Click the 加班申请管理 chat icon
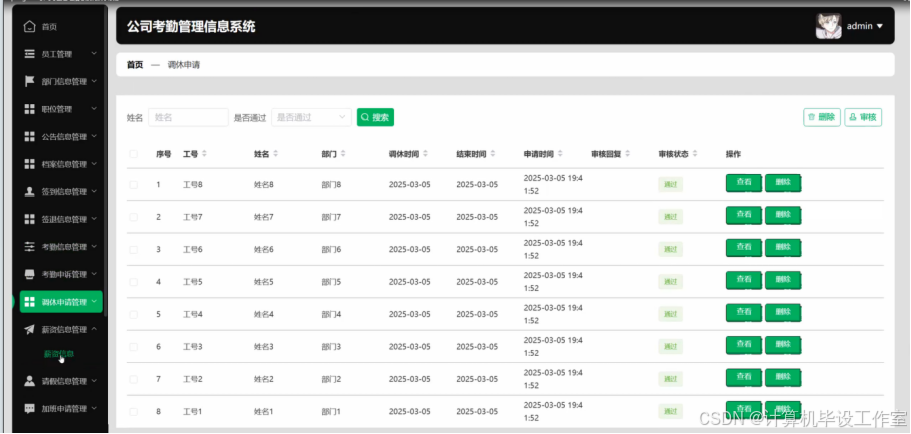The image size is (911, 434). pos(29,408)
